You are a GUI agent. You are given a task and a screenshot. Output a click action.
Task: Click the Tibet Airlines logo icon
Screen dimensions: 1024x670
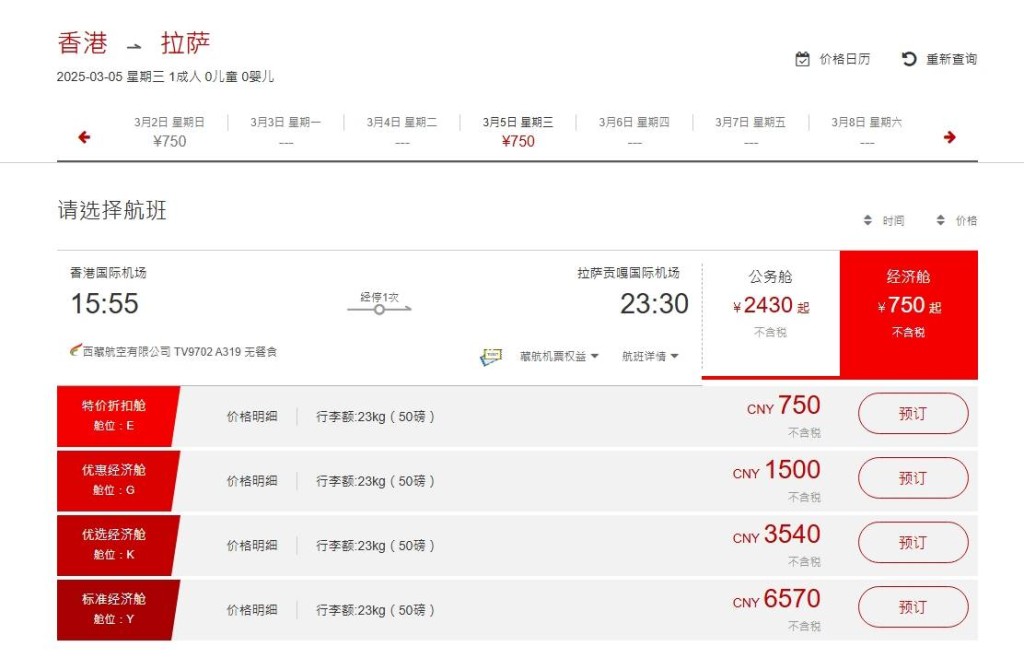click(76, 350)
